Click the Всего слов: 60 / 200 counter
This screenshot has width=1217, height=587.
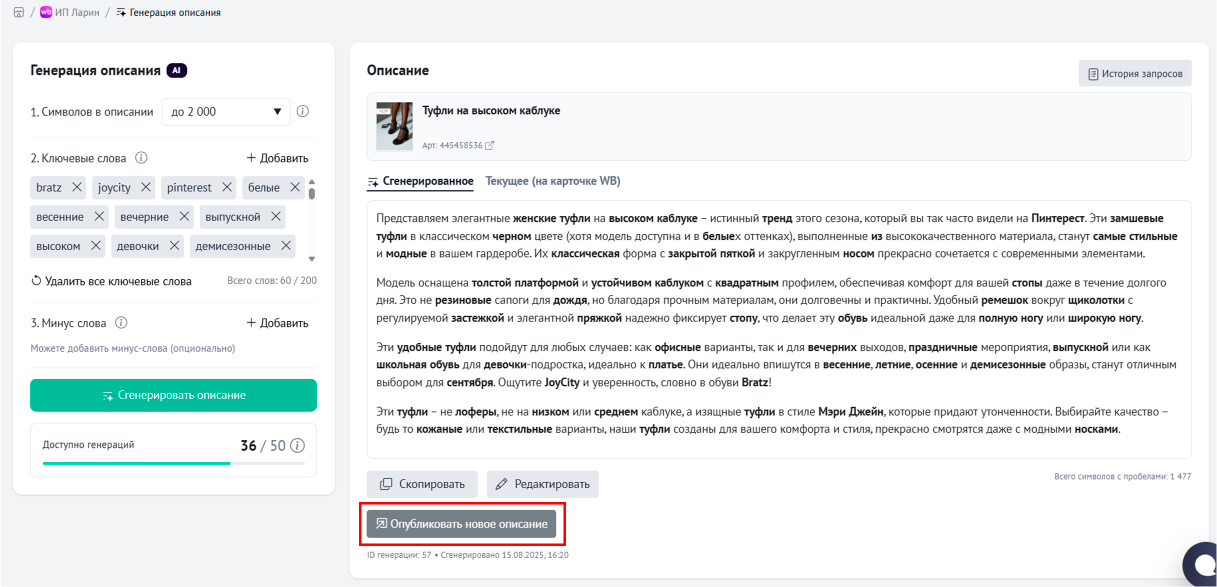point(272,281)
